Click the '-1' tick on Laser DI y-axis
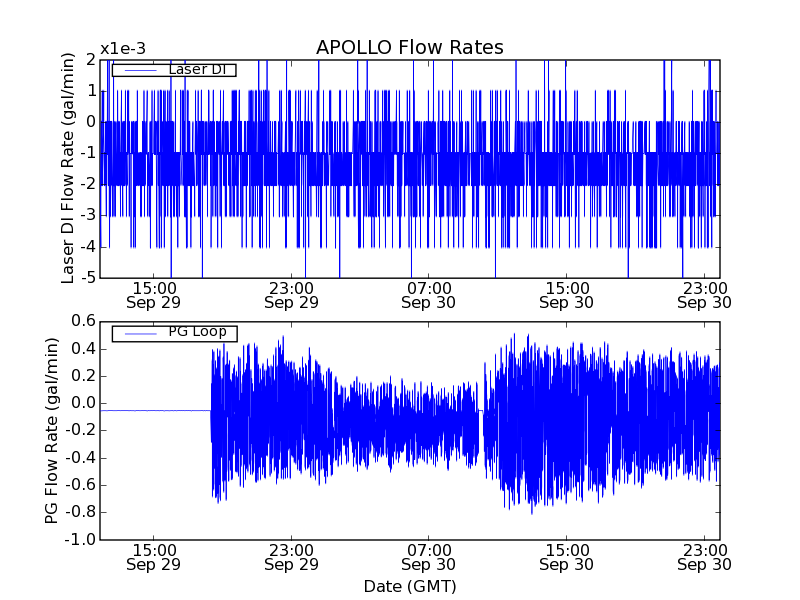This screenshot has width=800, height=600. [88, 154]
